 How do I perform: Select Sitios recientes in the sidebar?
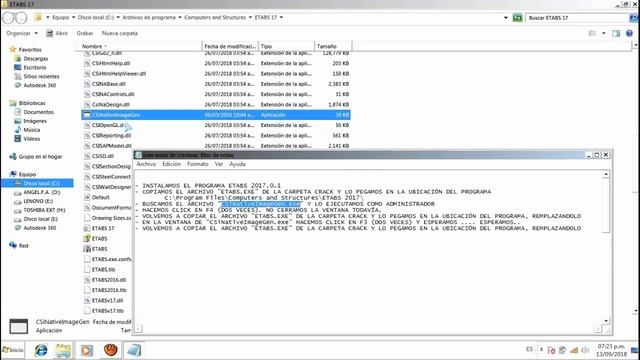tap(41, 76)
